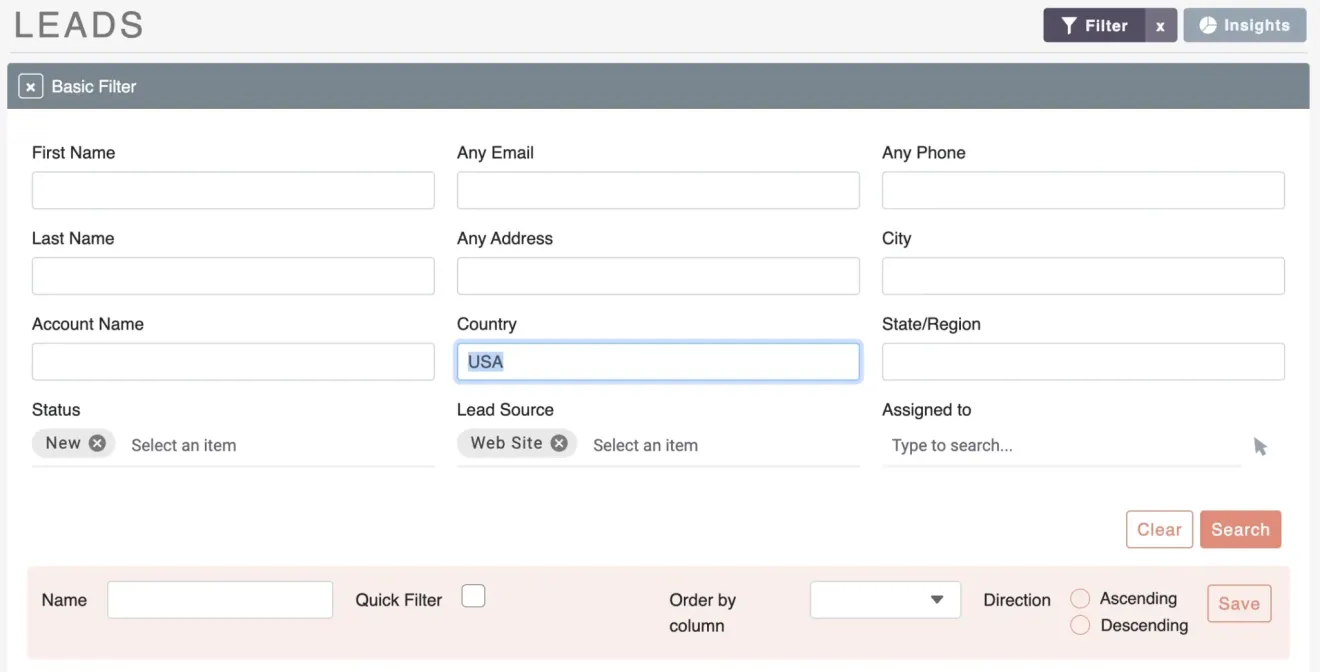Open Select an item for Status
Image resolution: width=1320 pixels, height=672 pixels.
click(184, 445)
